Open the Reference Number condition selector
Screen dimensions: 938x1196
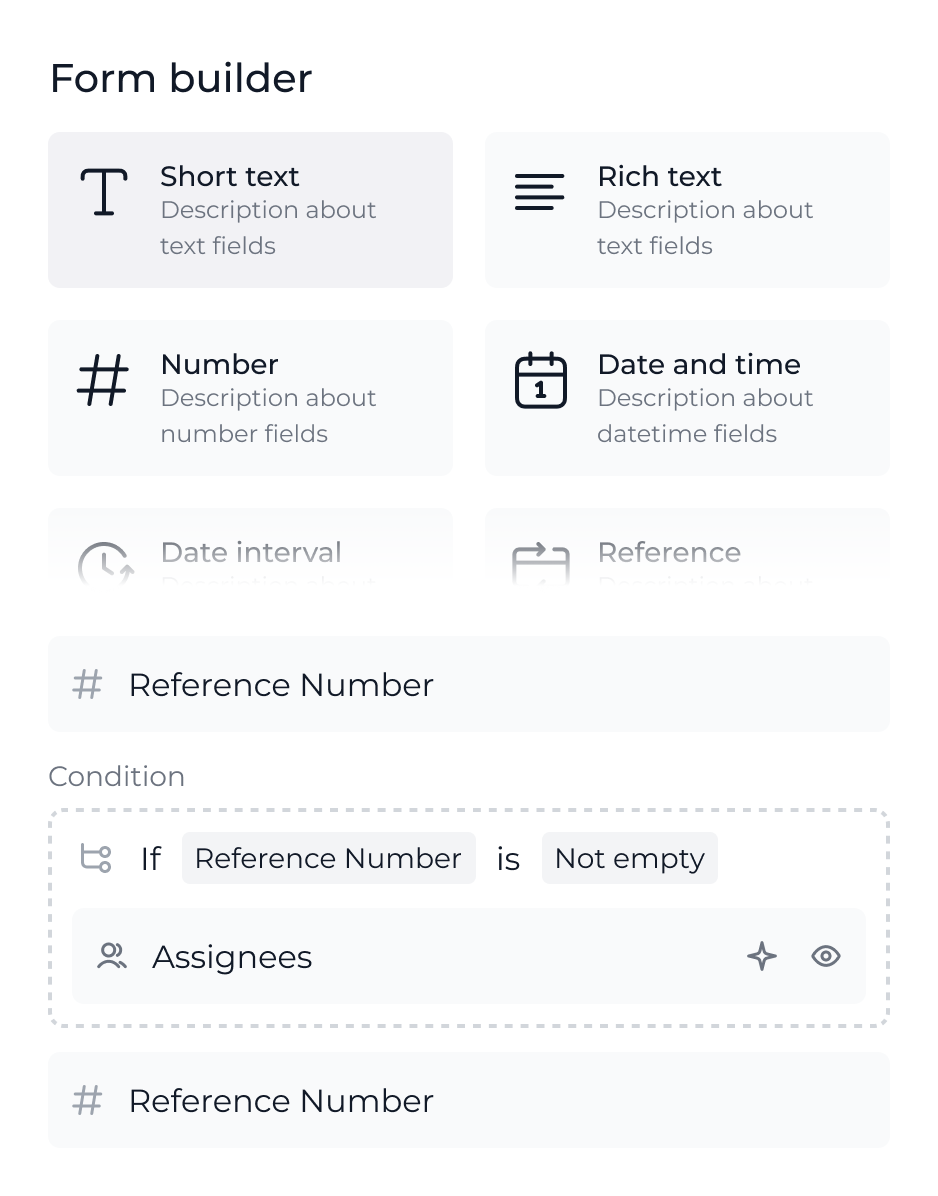coord(328,858)
